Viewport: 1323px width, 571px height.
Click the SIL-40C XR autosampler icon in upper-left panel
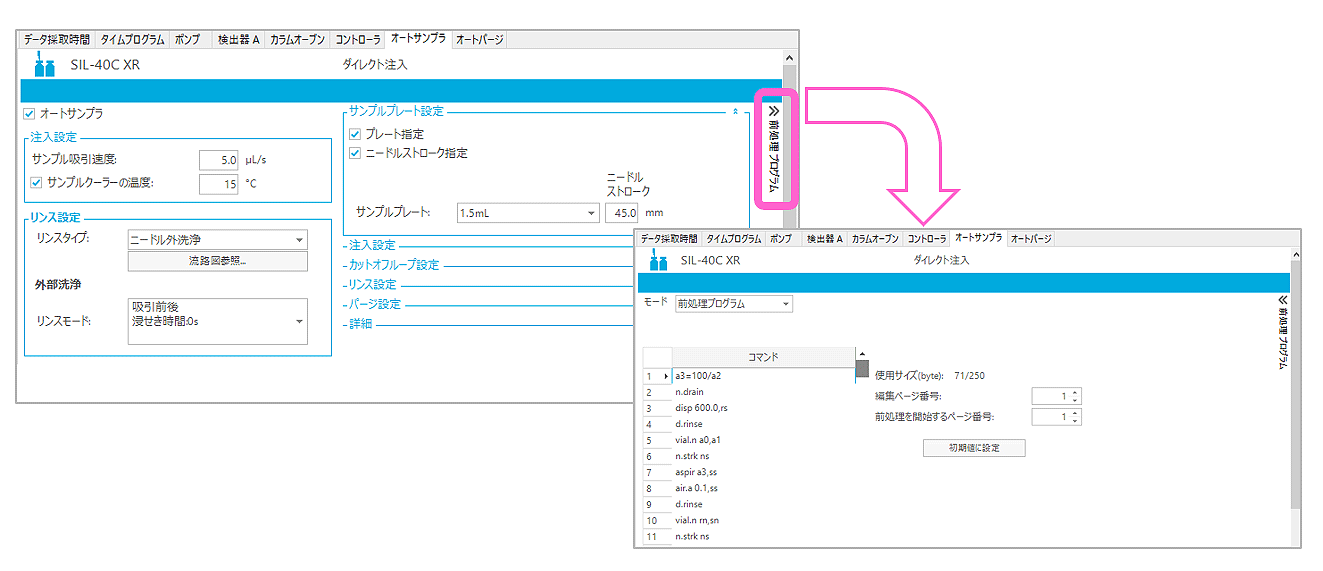(x=43, y=66)
